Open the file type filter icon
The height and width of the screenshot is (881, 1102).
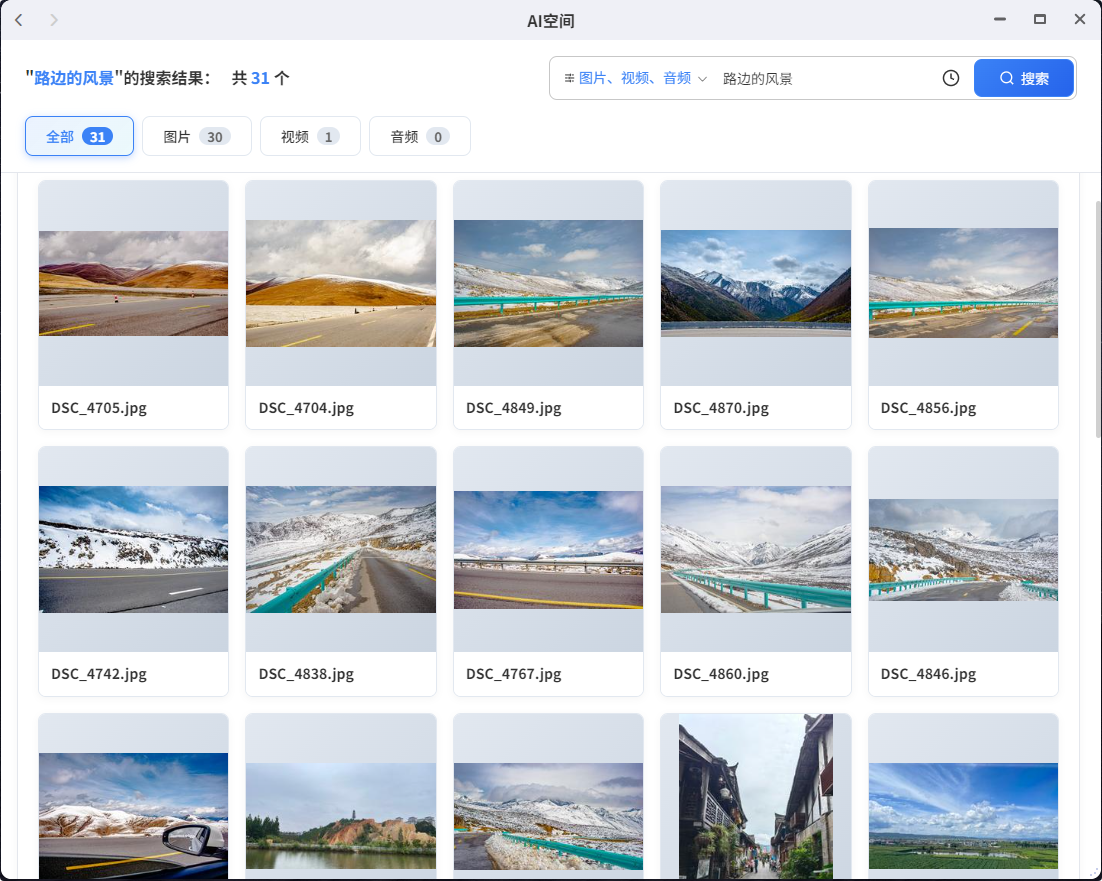(569, 78)
